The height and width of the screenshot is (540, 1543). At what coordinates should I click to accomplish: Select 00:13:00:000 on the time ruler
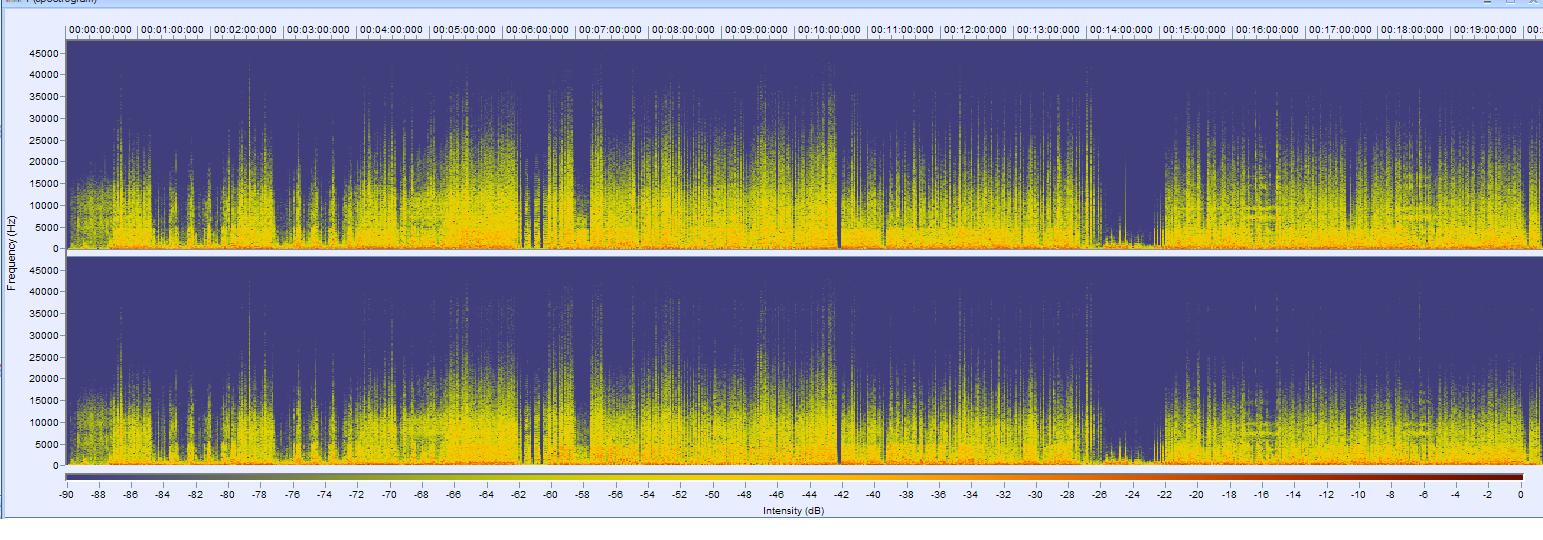1049,30
